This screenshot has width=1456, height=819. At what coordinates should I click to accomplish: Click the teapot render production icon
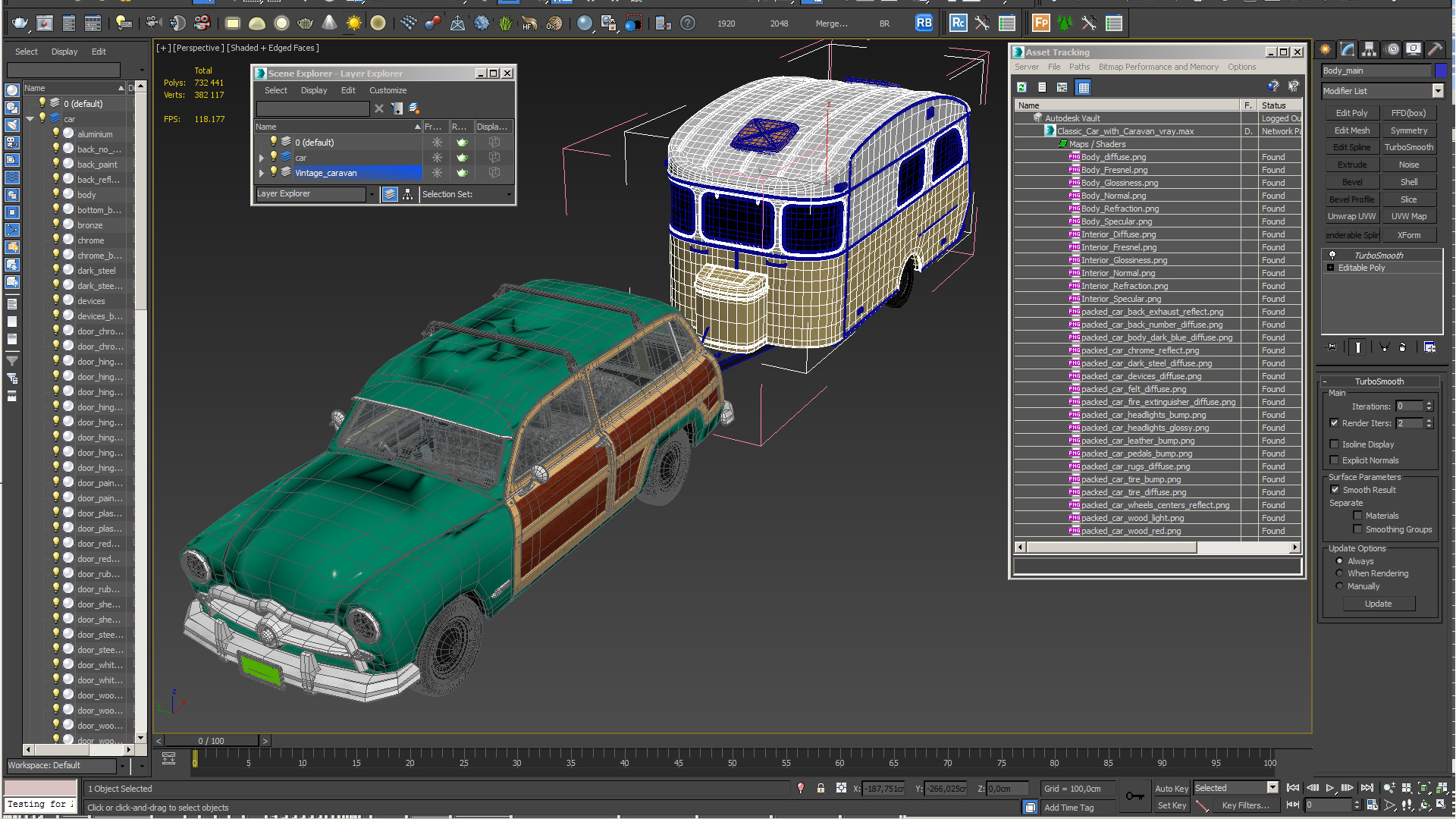coord(20,24)
